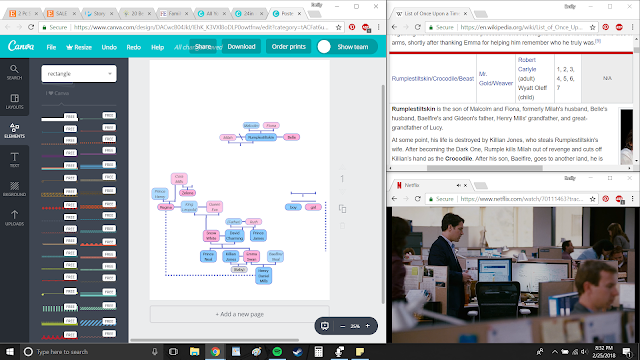This screenshot has height=360, width=640.
Task: Show hidden system tray icons chevron
Action: [x=554, y=351]
